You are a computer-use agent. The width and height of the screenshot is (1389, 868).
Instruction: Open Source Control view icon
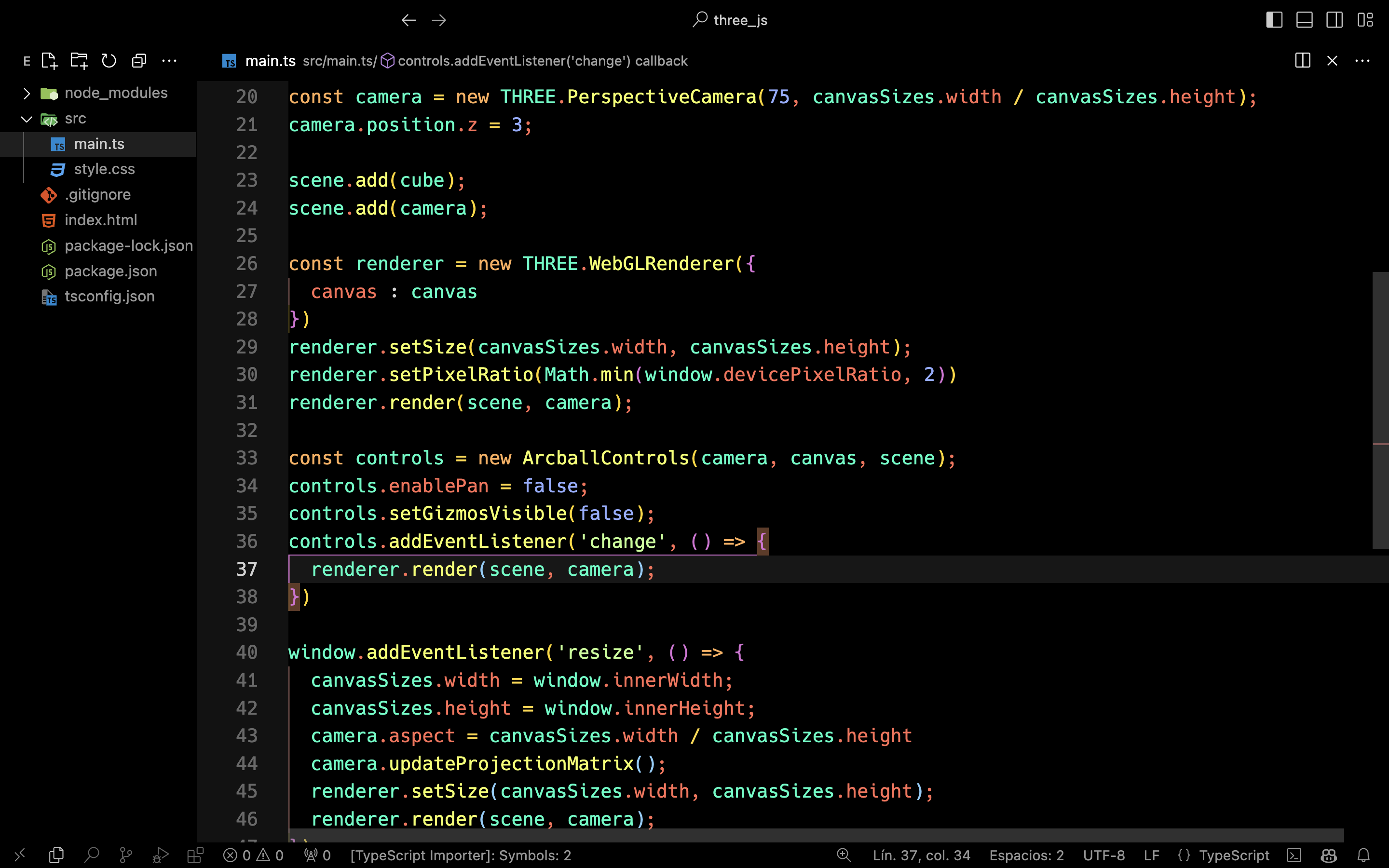click(x=126, y=855)
